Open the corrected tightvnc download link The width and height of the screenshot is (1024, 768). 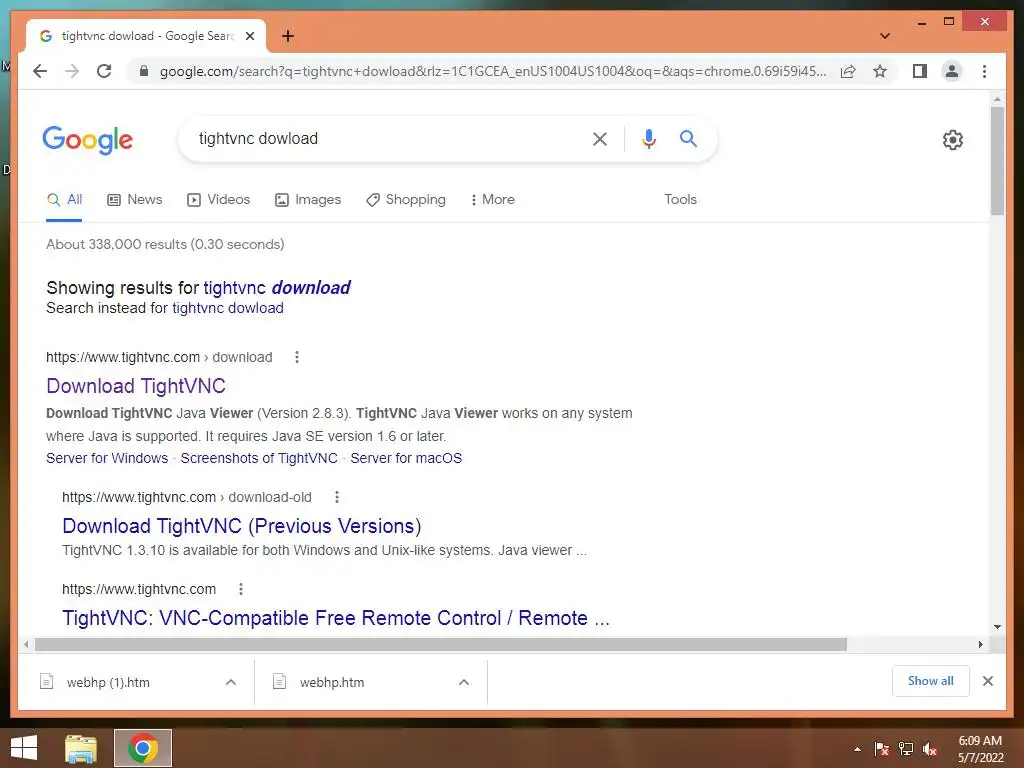[277, 288]
